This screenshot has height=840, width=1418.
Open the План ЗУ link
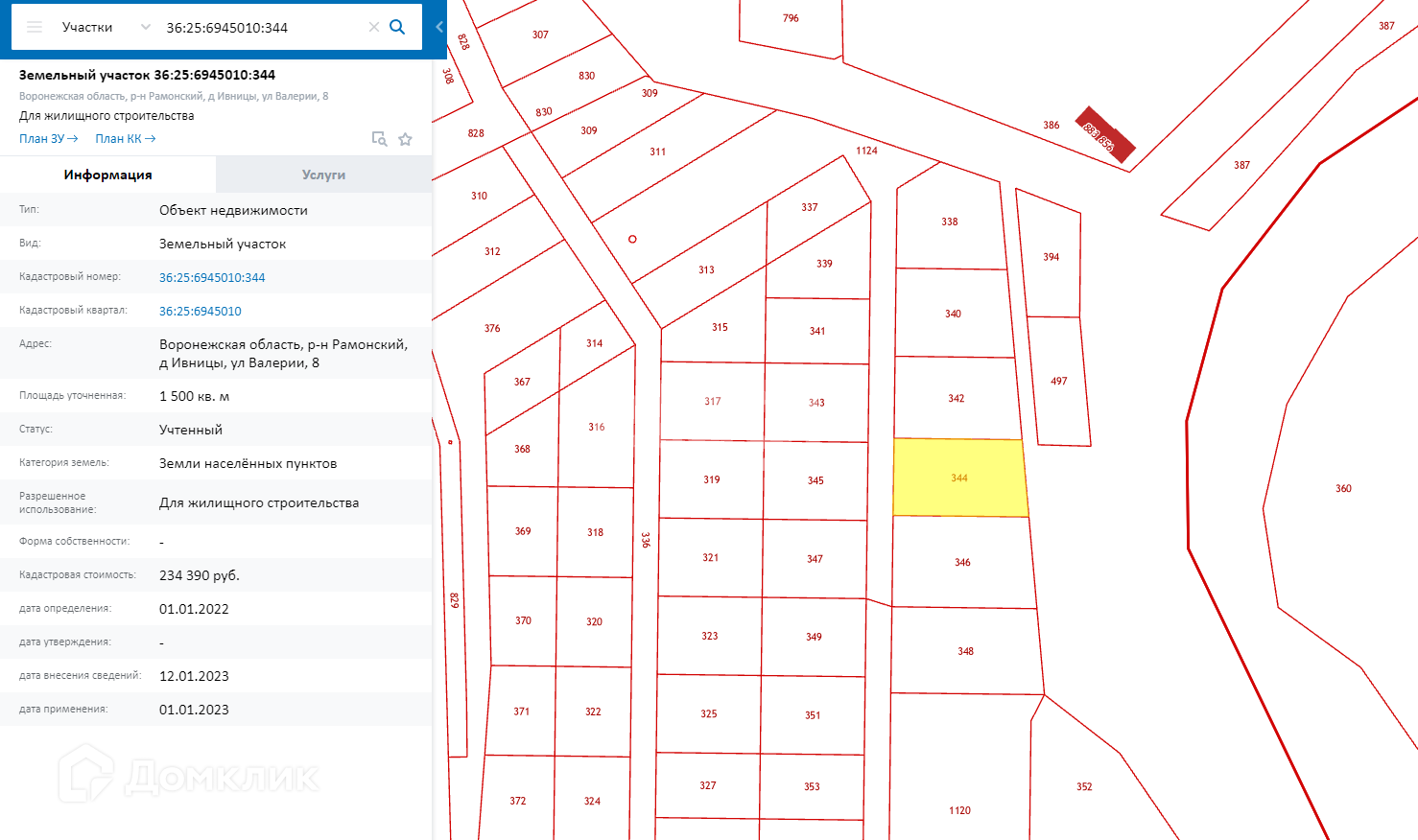coord(48,139)
